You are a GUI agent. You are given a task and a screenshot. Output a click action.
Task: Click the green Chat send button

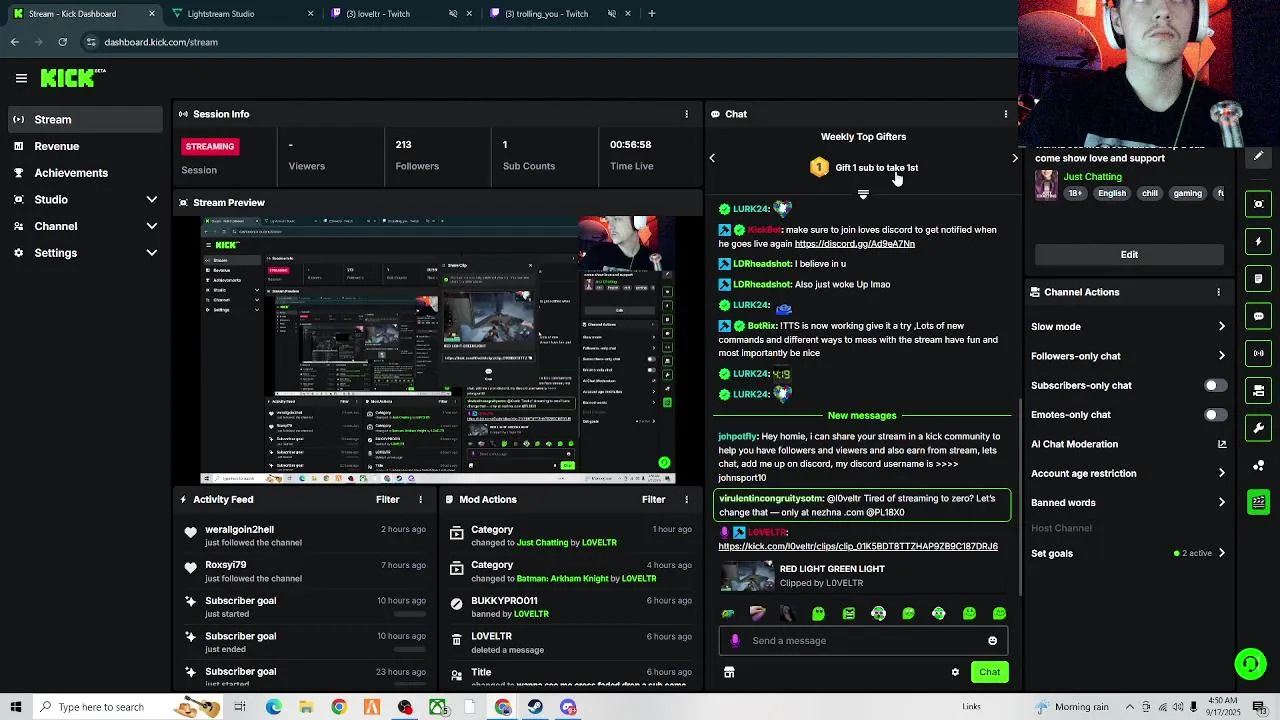pyautogui.click(x=989, y=672)
